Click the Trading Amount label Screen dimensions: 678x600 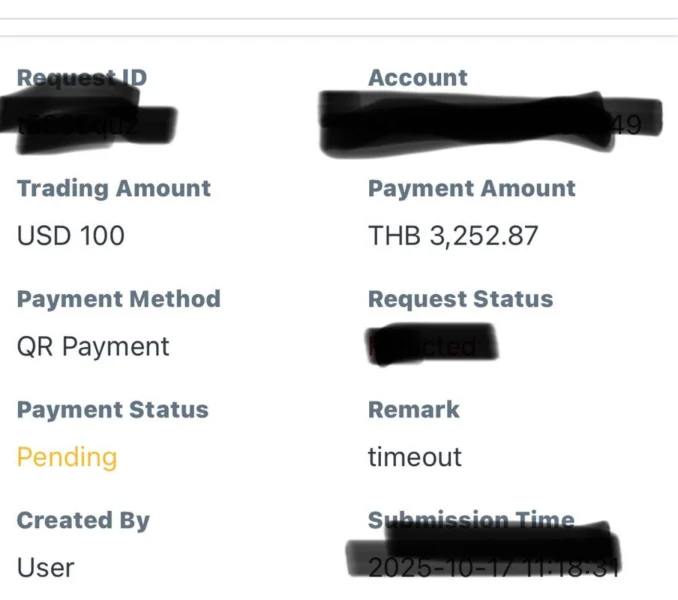(x=114, y=189)
